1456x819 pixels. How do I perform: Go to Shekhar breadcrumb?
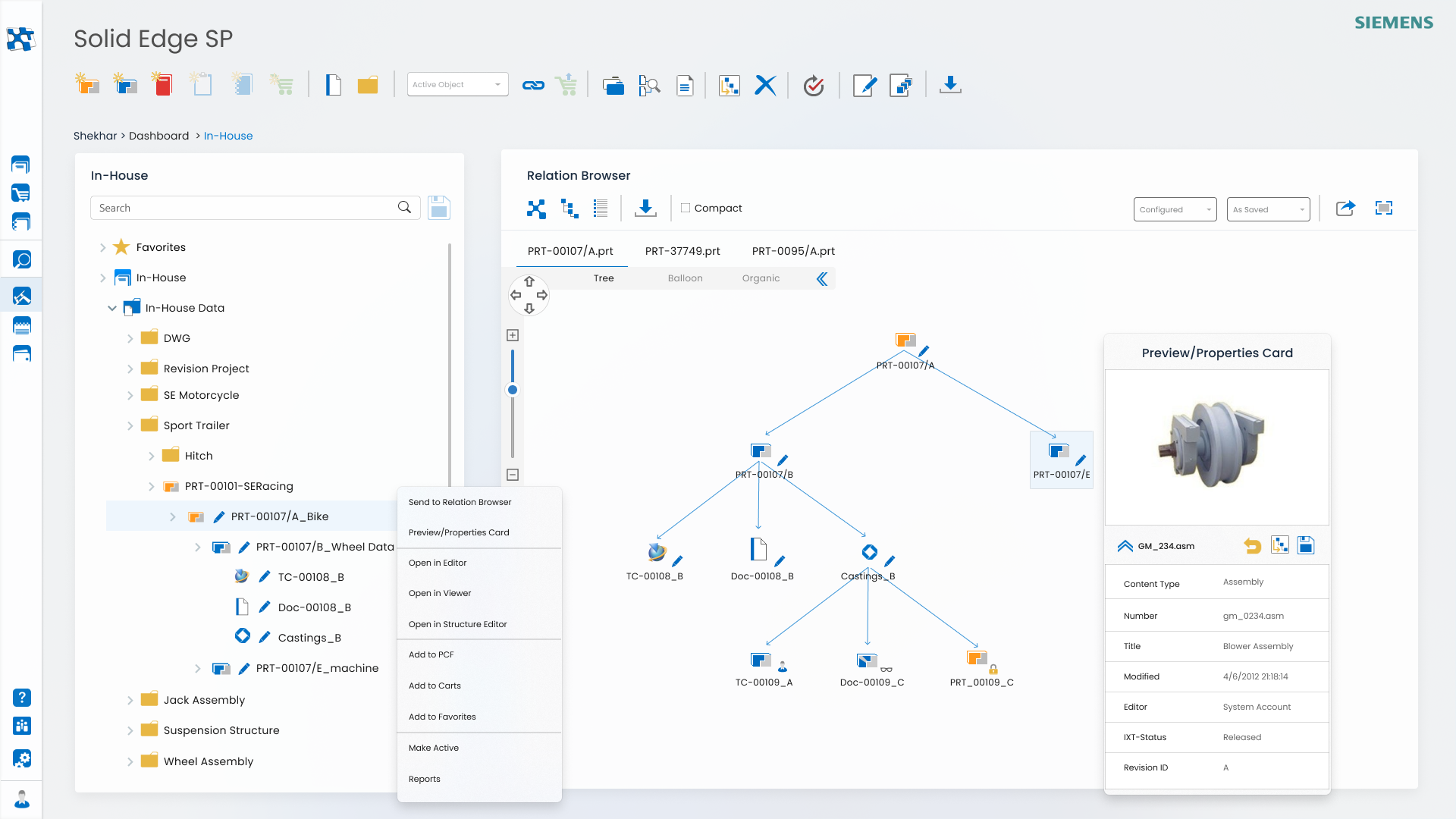tap(95, 136)
